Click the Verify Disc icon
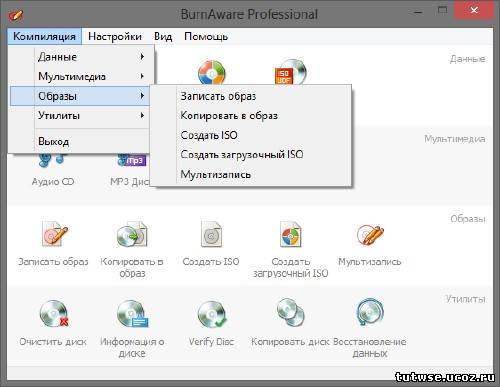 click(x=212, y=314)
